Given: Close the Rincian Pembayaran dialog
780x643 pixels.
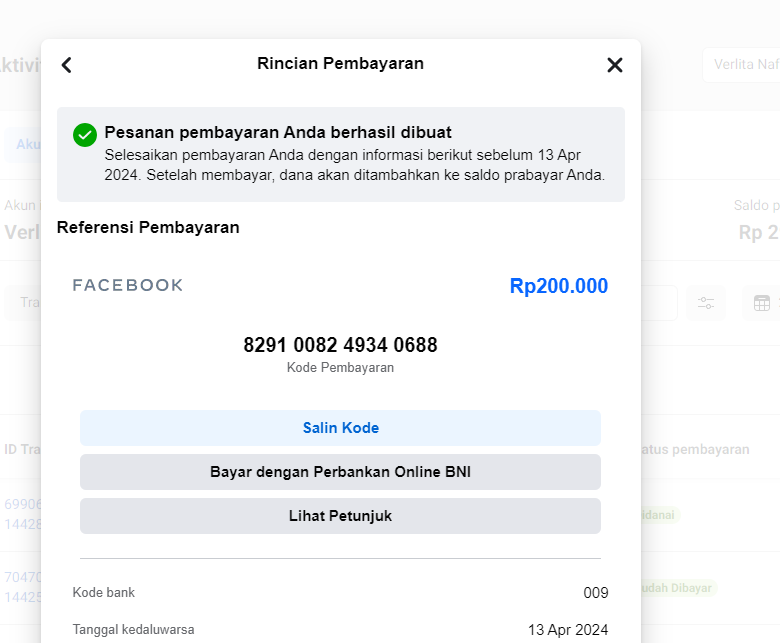Looking at the screenshot, I should [x=614, y=65].
